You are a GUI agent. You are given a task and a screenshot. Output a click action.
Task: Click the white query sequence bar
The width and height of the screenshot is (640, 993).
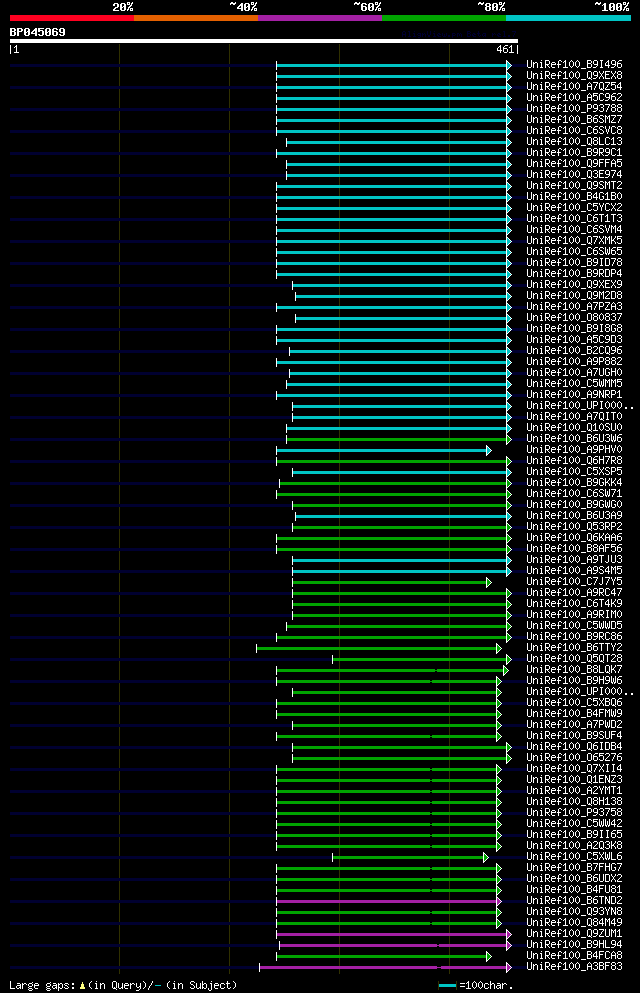click(263, 41)
